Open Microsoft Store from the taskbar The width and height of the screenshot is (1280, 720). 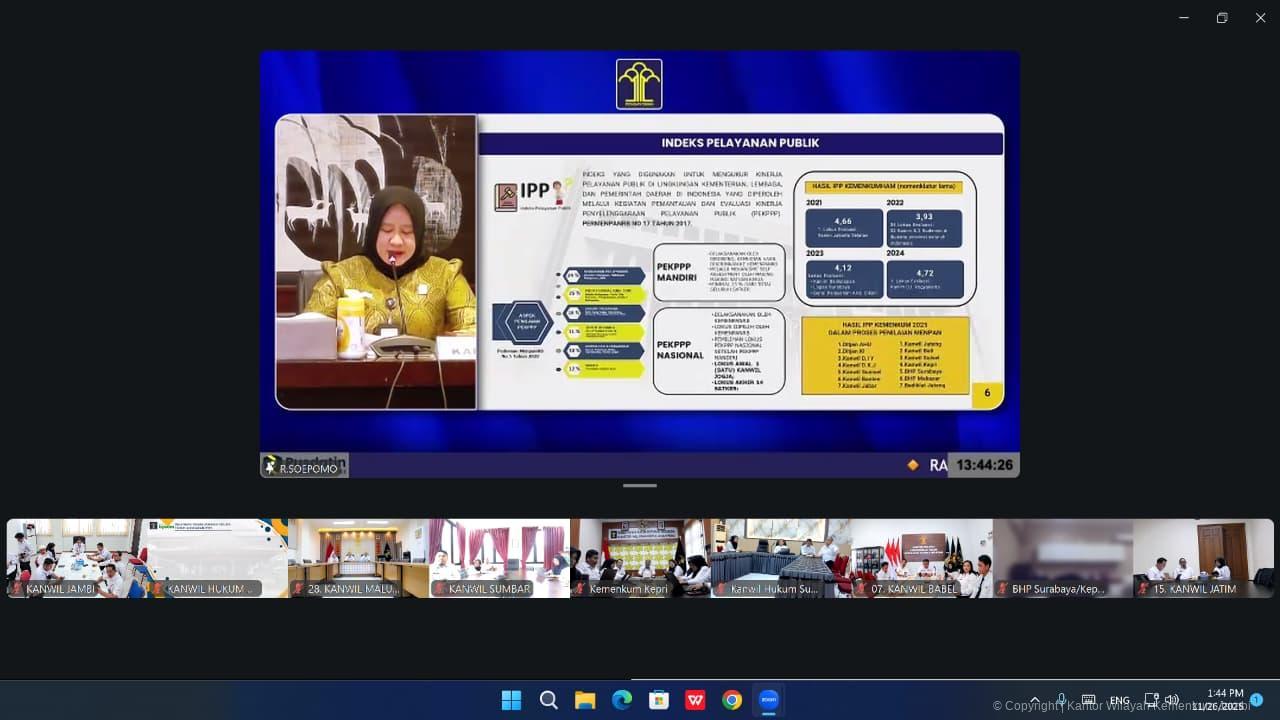pos(658,700)
